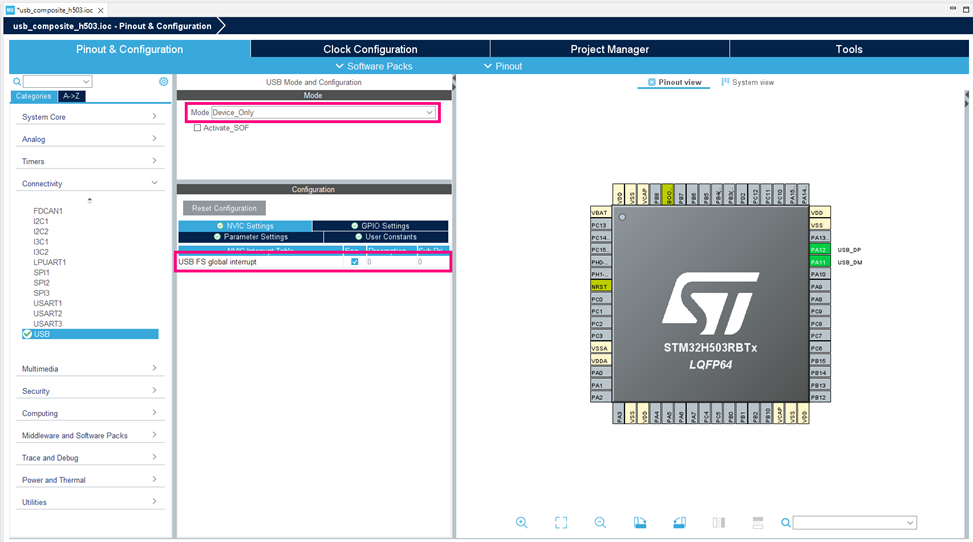Select the VSSA pin on the chip
The width and height of the screenshot is (973, 542).
click(601, 348)
